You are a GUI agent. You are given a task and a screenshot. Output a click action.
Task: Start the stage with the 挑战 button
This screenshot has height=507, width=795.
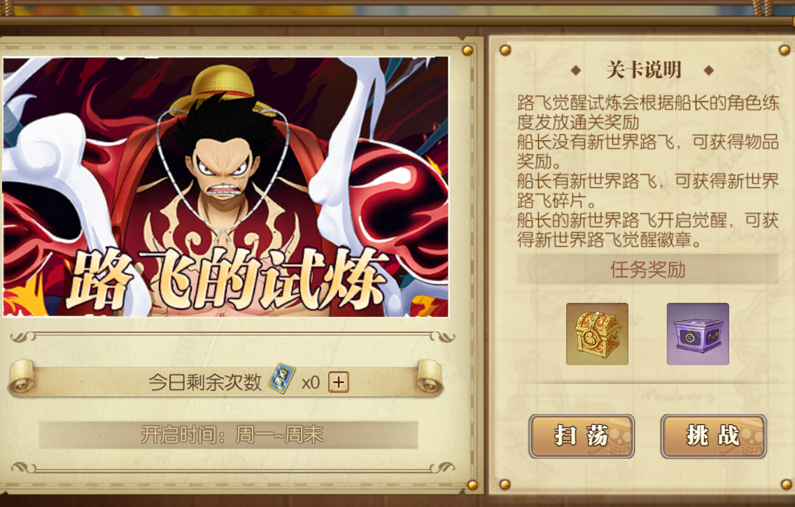(x=713, y=436)
